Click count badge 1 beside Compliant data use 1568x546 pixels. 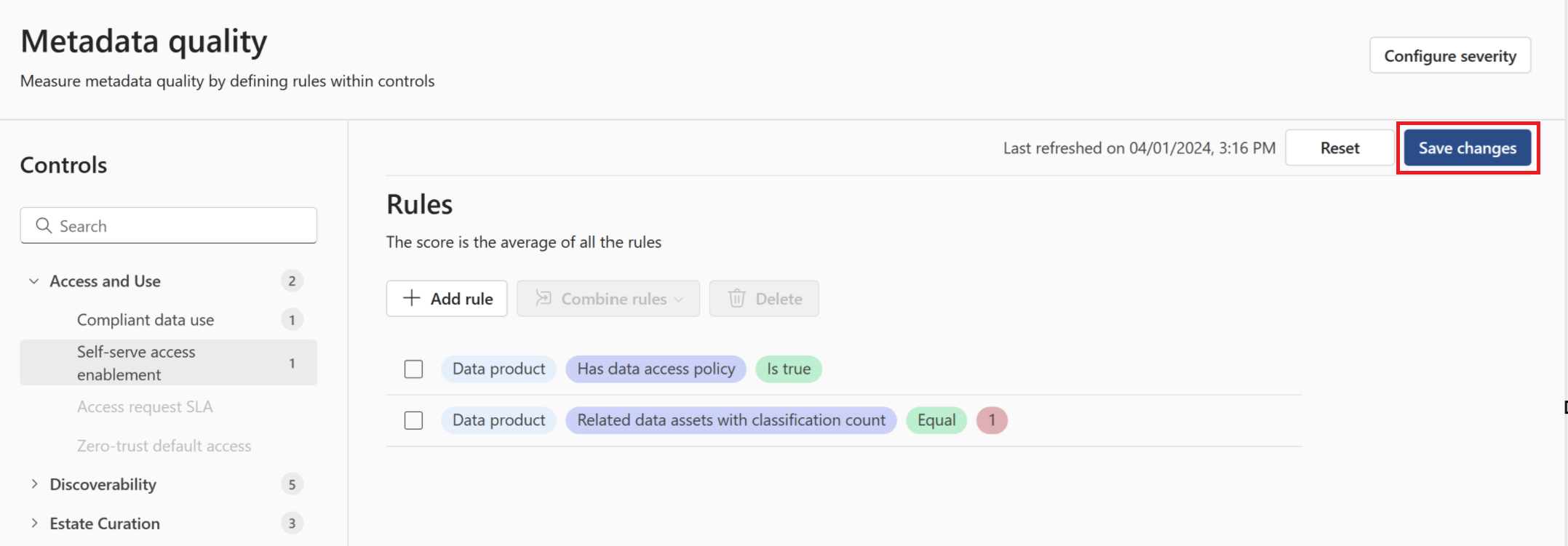(x=292, y=320)
